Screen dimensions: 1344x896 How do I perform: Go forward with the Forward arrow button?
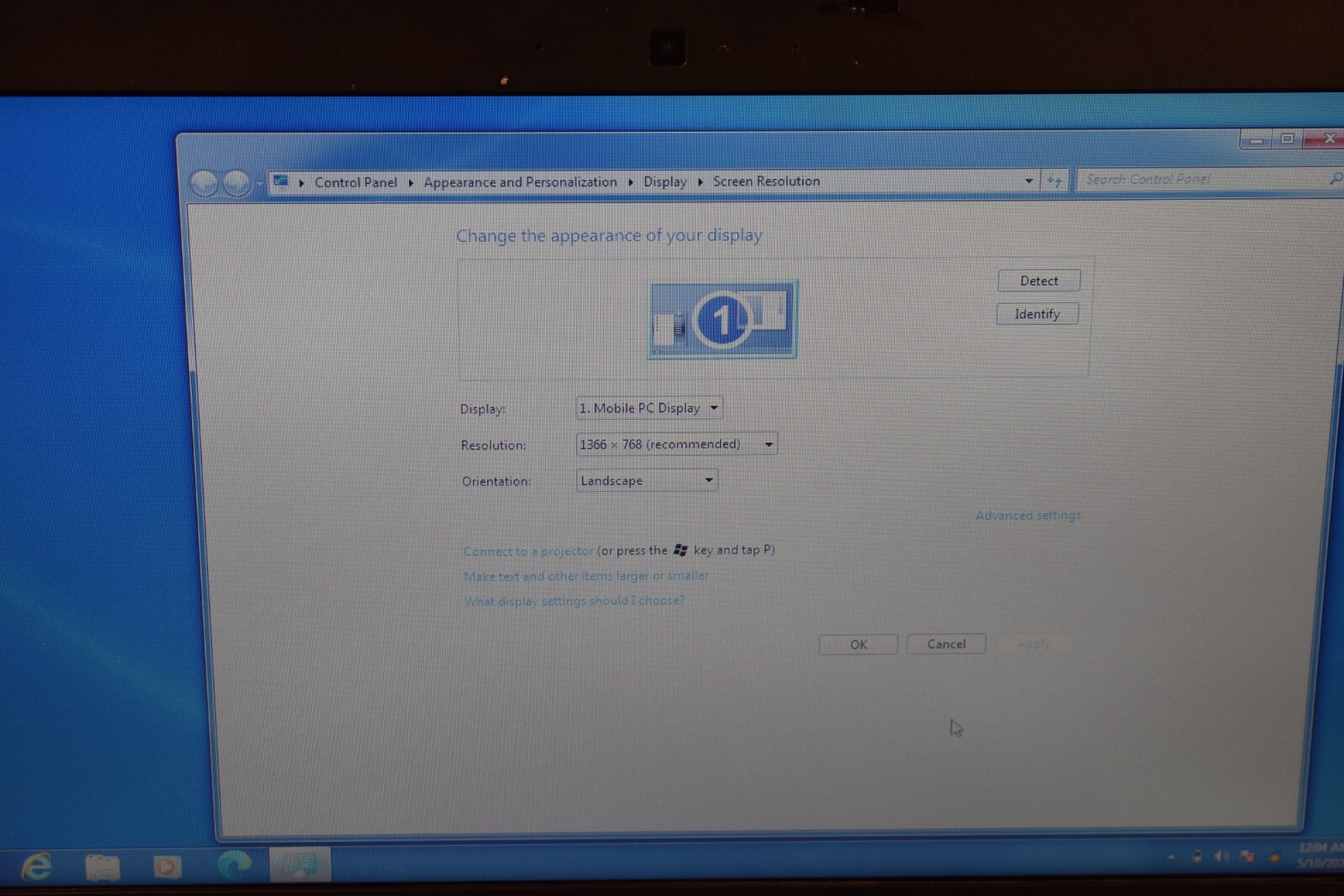[237, 182]
